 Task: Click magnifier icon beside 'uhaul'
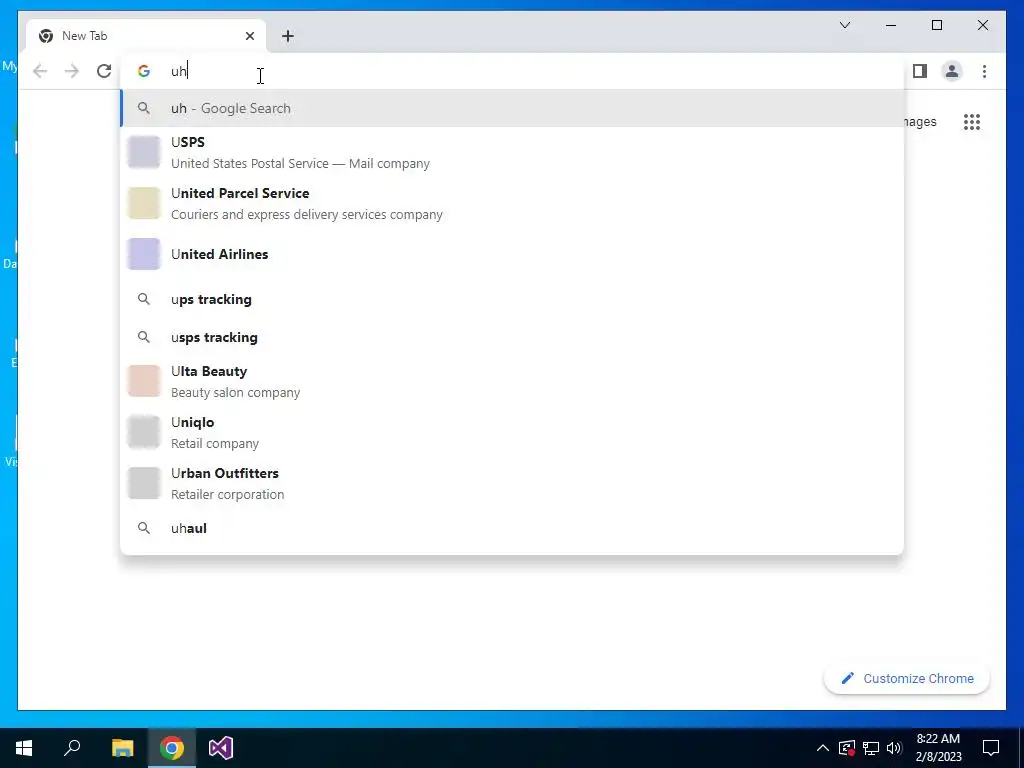(144, 528)
